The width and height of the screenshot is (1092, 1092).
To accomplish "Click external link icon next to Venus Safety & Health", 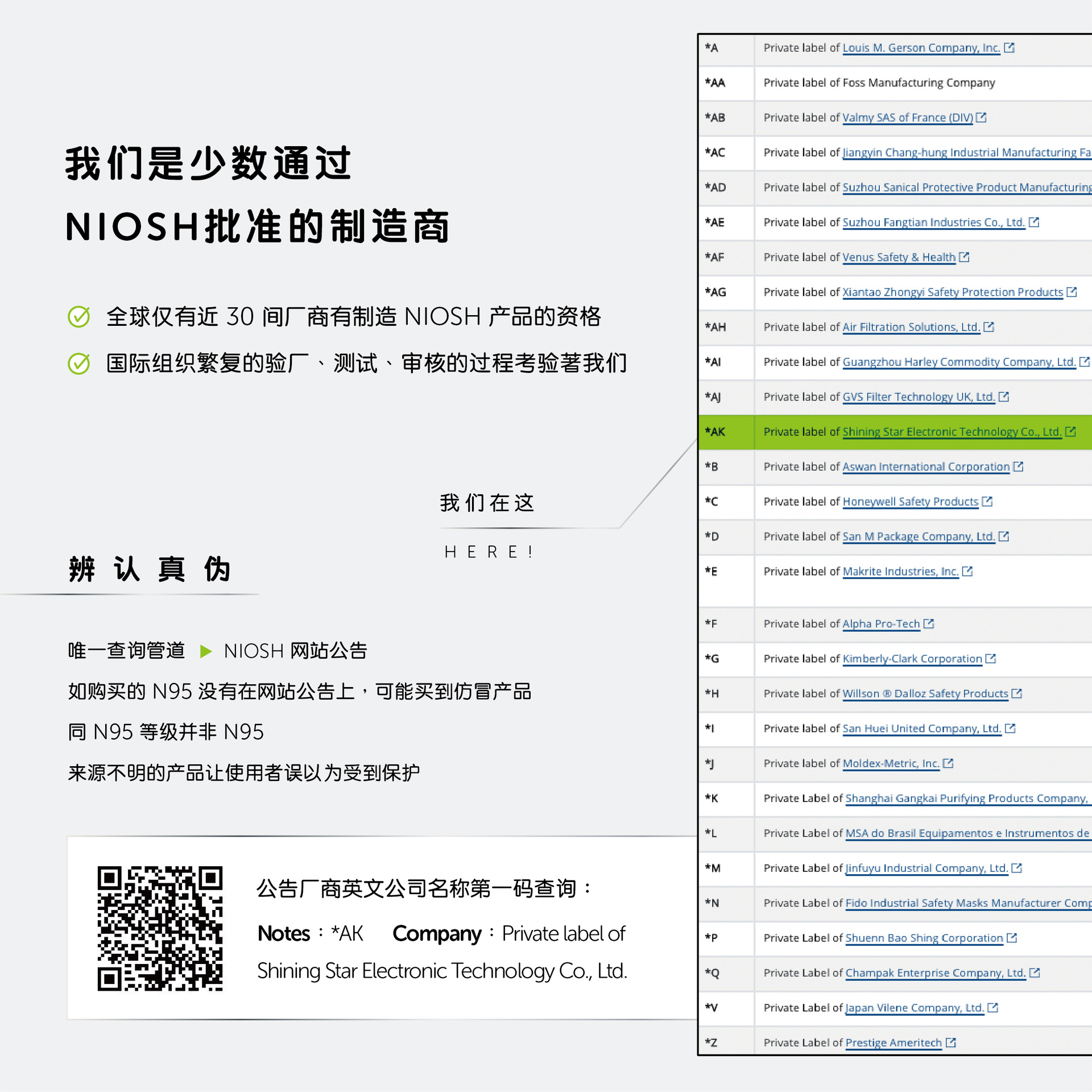I will click(964, 257).
